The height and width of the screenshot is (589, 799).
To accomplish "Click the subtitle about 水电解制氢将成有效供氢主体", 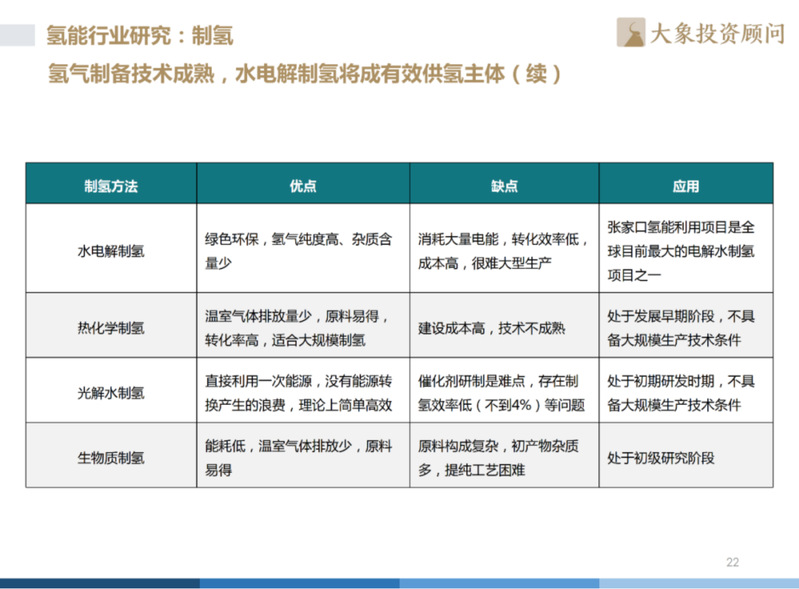I will pyautogui.click(x=305, y=74).
